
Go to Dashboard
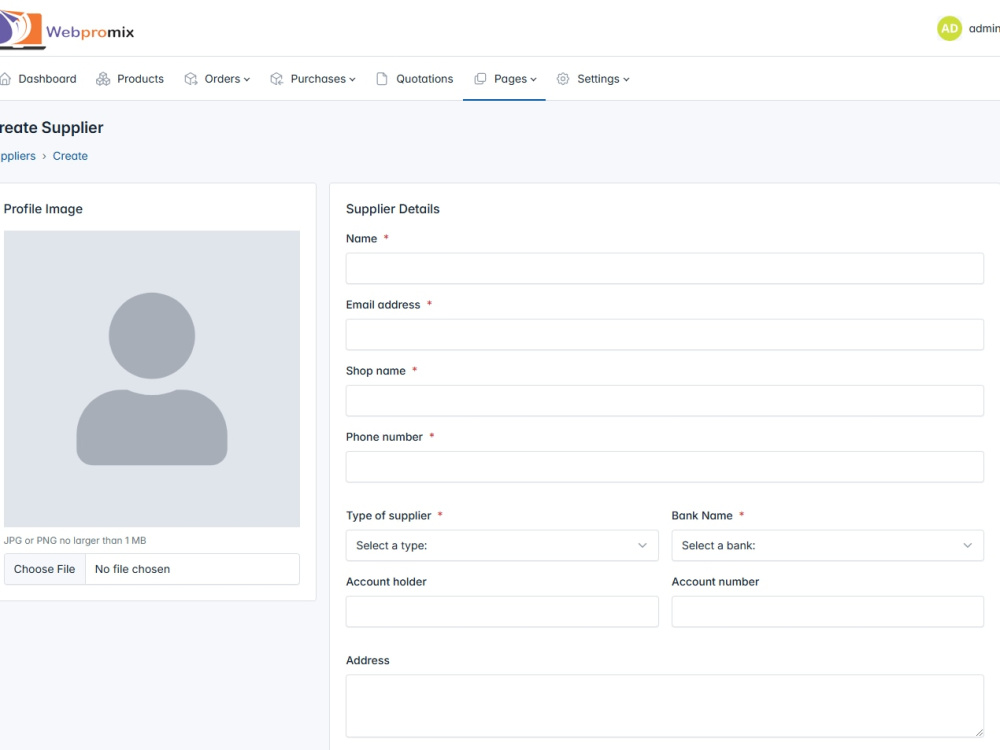point(47,78)
